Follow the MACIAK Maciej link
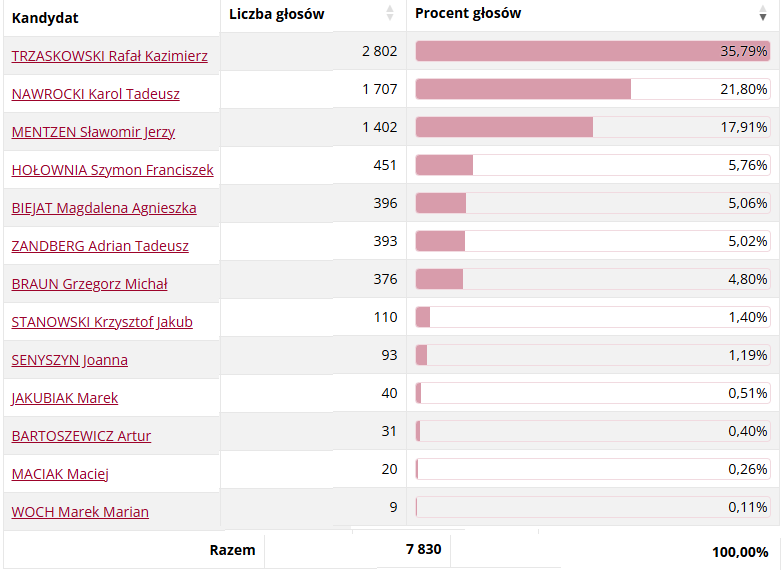Image resolution: width=781 pixels, height=570 pixels. pos(60,474)
